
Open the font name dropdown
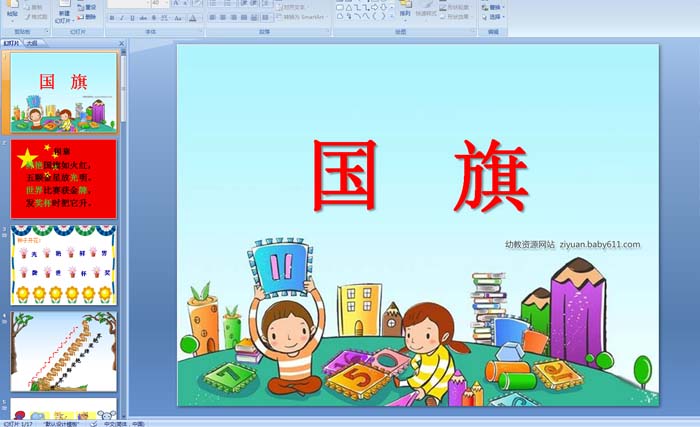pos(148,3)
